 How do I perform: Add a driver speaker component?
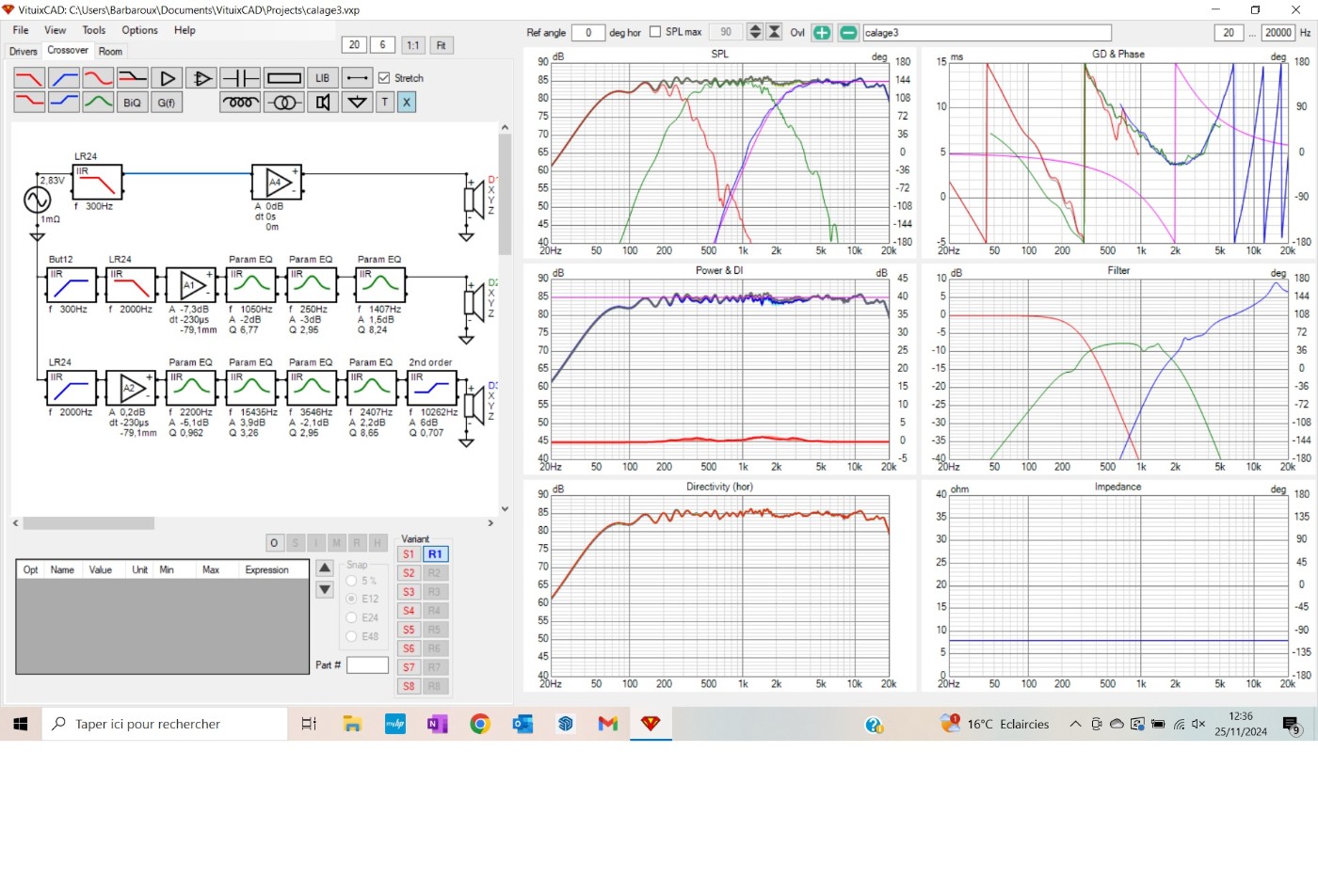tap(323, 103)
